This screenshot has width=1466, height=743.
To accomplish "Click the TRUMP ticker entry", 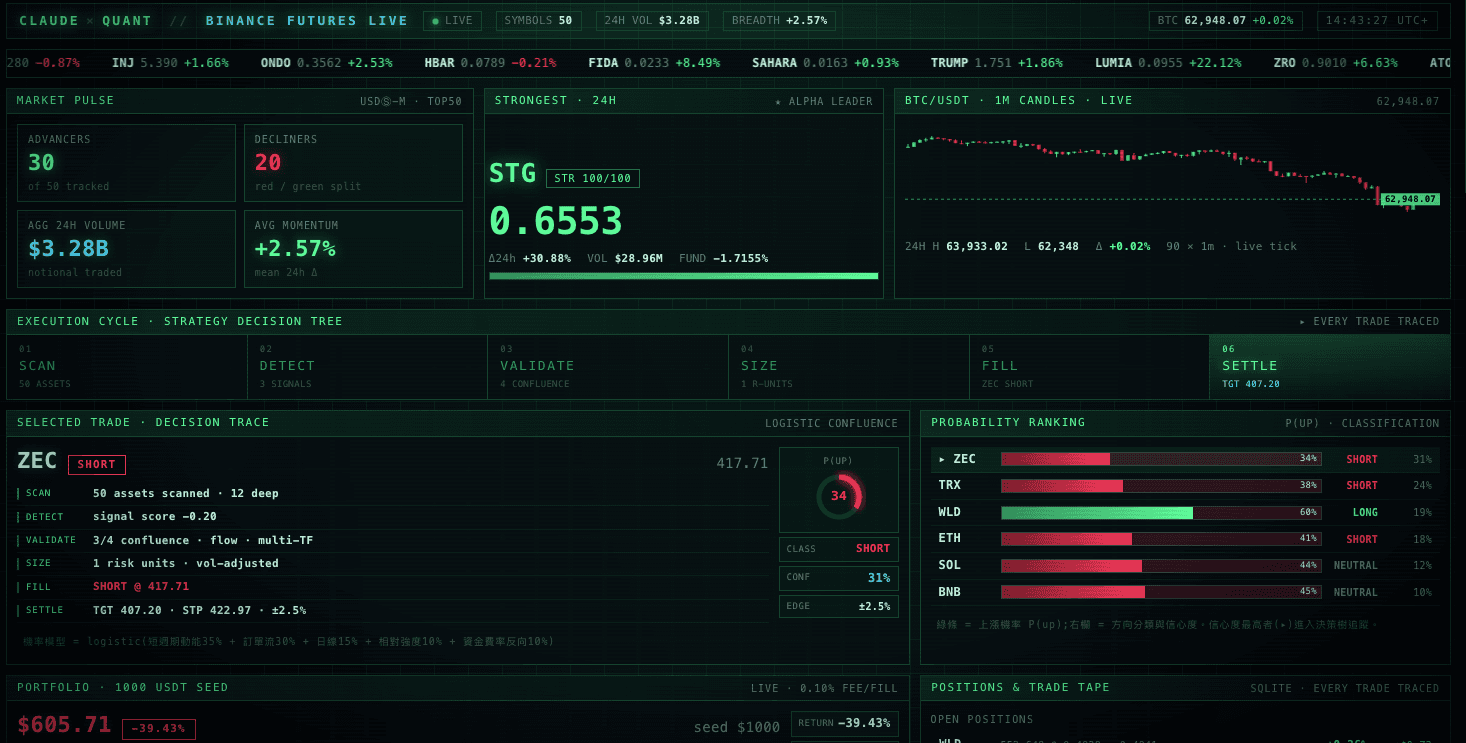I will coord(996,63).
